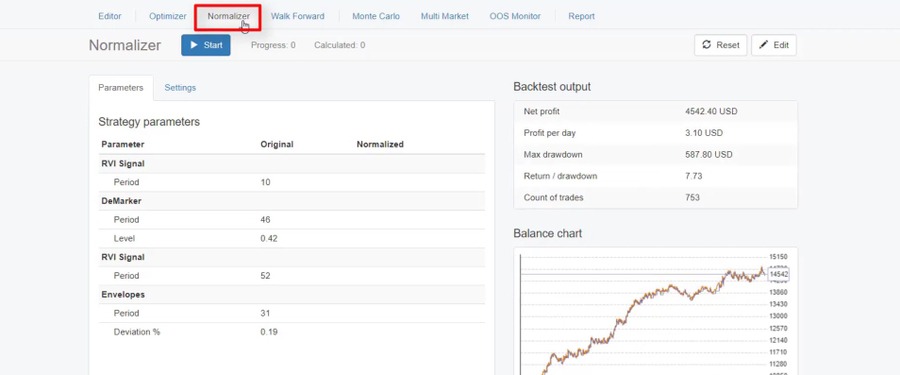
Task: Click the DeMarker Period value 46
Action: (x=265, y=219)
